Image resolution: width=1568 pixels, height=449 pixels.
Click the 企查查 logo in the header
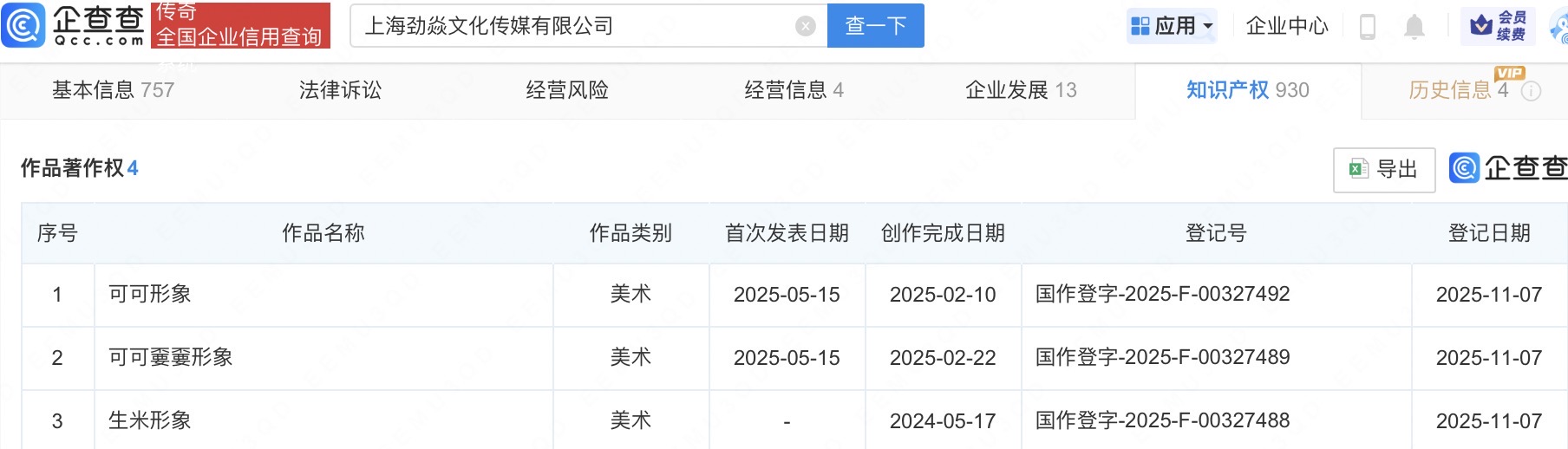73,25
